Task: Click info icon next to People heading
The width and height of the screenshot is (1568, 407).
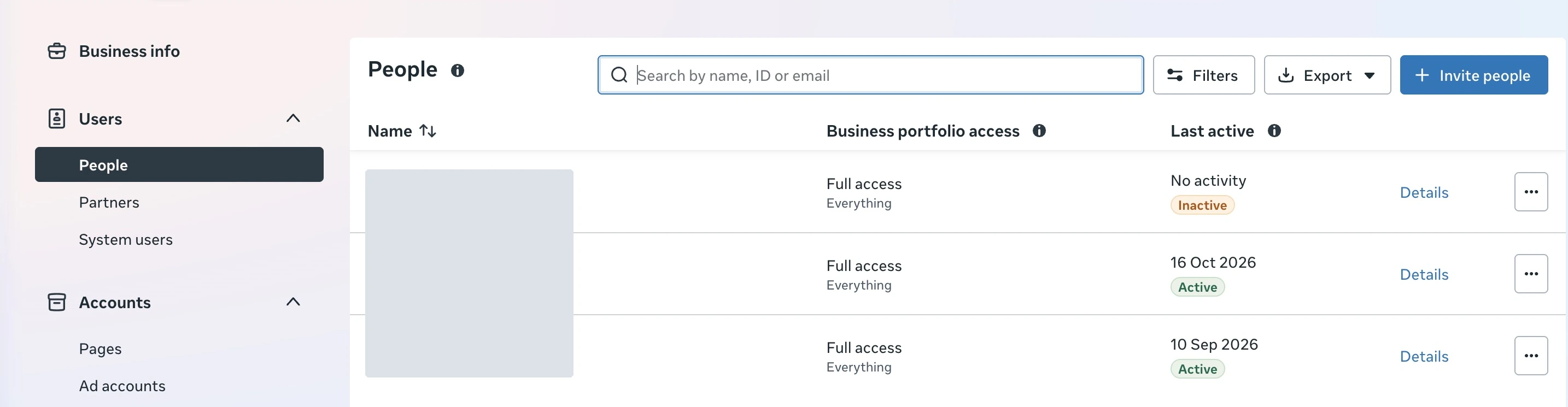Action: point(458,70)
